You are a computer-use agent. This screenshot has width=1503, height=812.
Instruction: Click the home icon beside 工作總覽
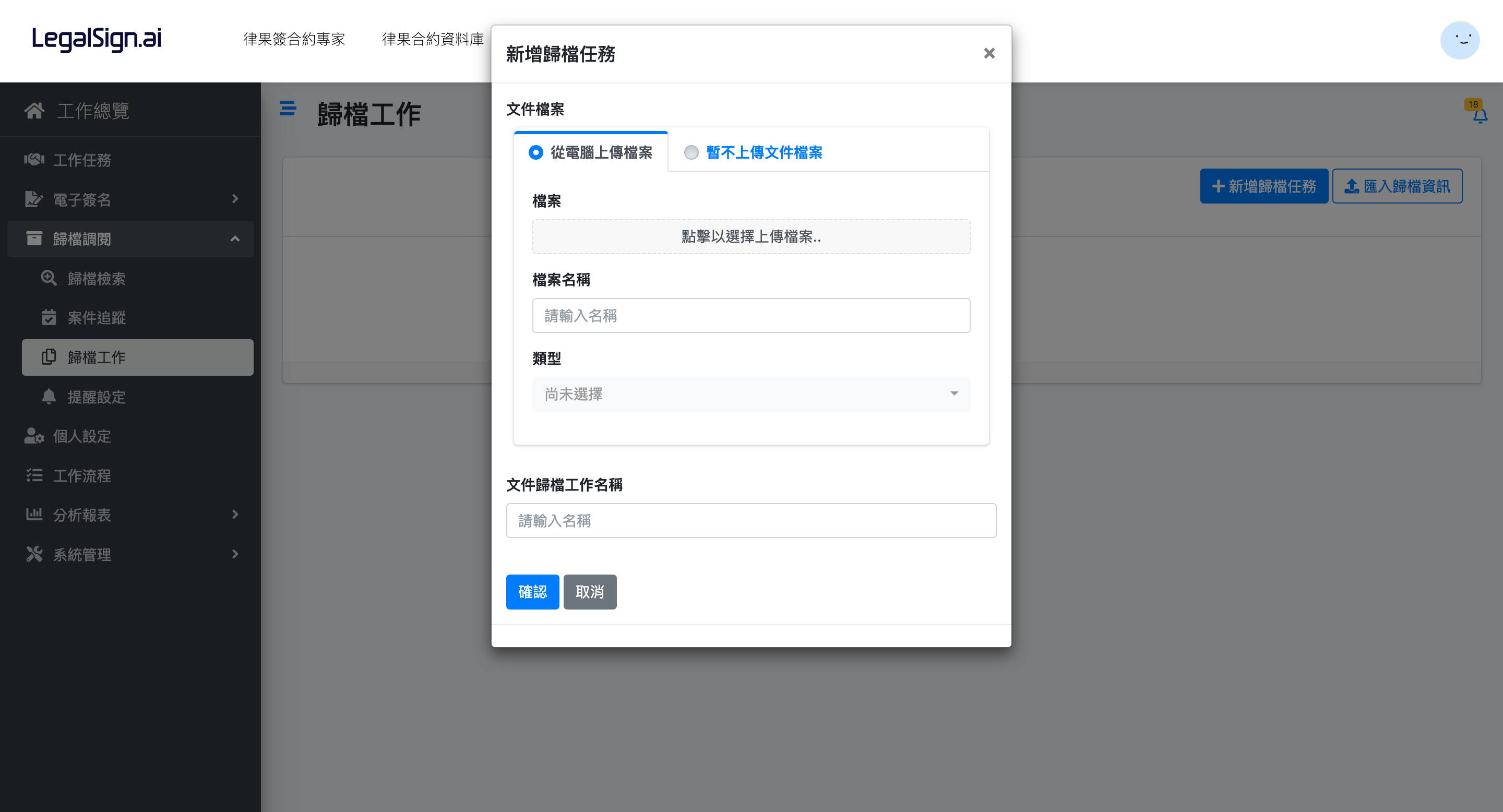click(34, 110)
